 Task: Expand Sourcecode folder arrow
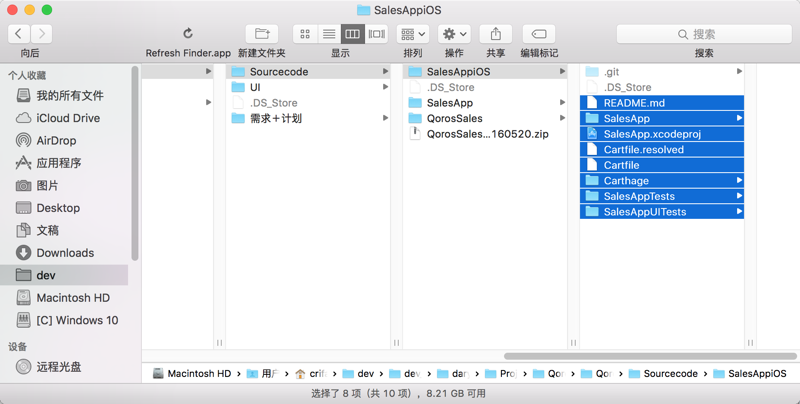click(x=385, y=71)
